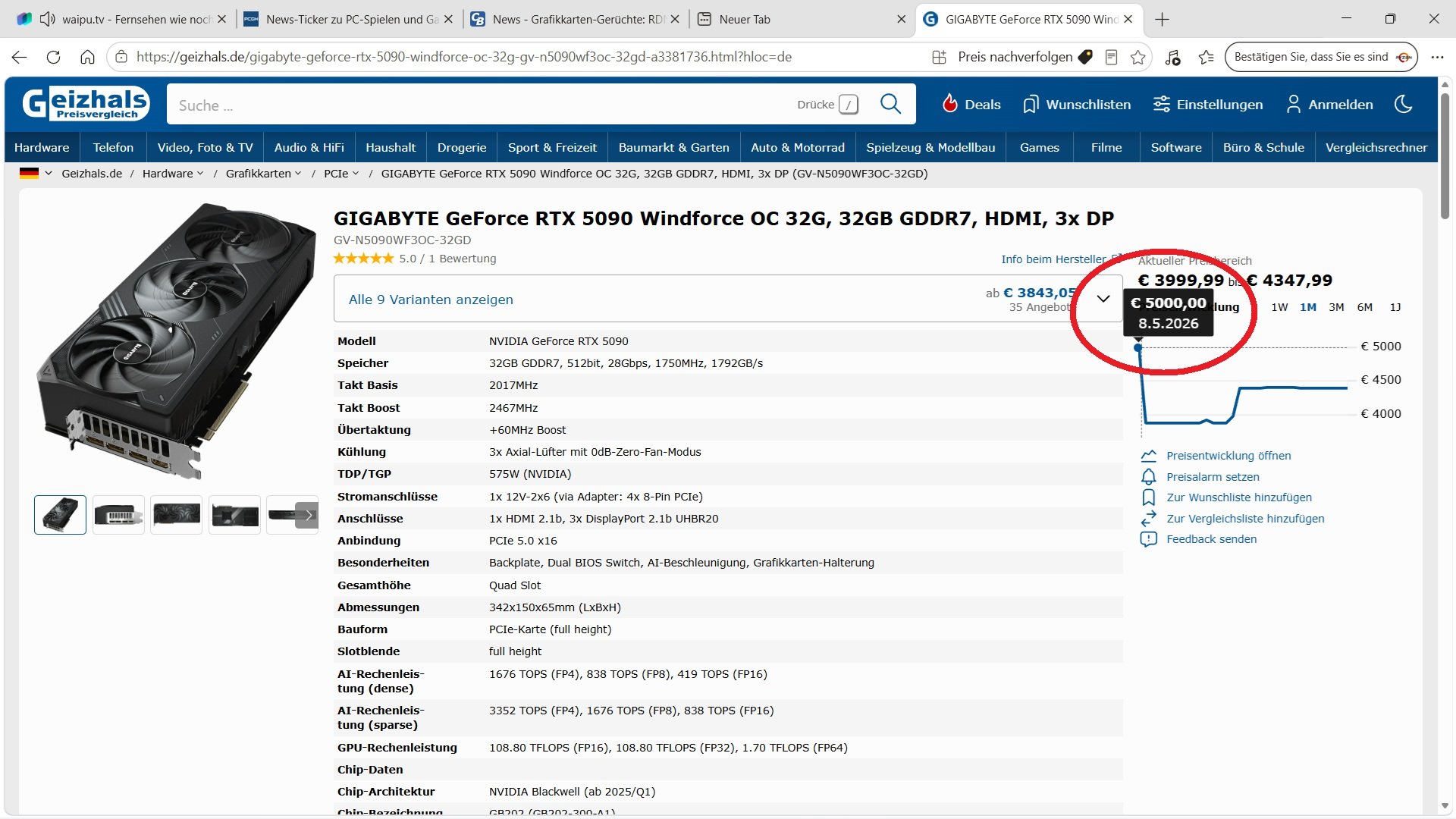Open the Hardware category menu
Screen dimensions: 1456x819
tap(42, 148)
